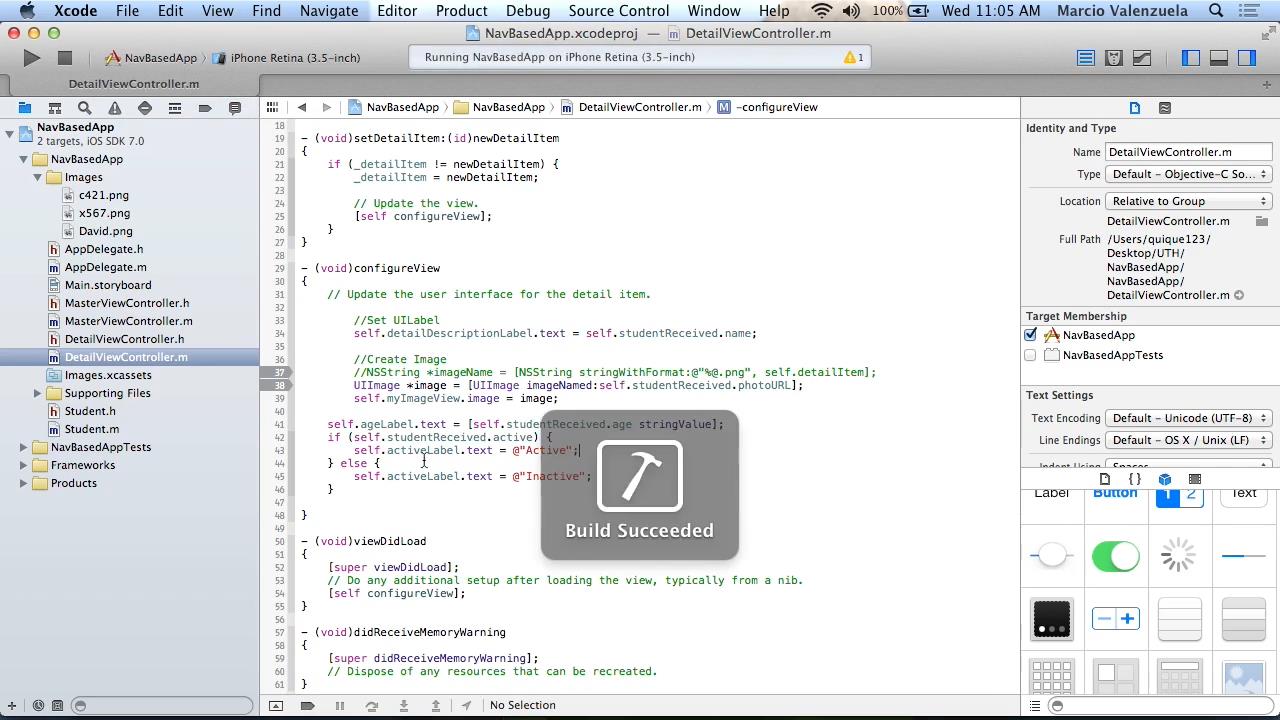This screenshot has width=1280, height=720.
Task: Select Student.m in the navigator
Action: point(92,429)
